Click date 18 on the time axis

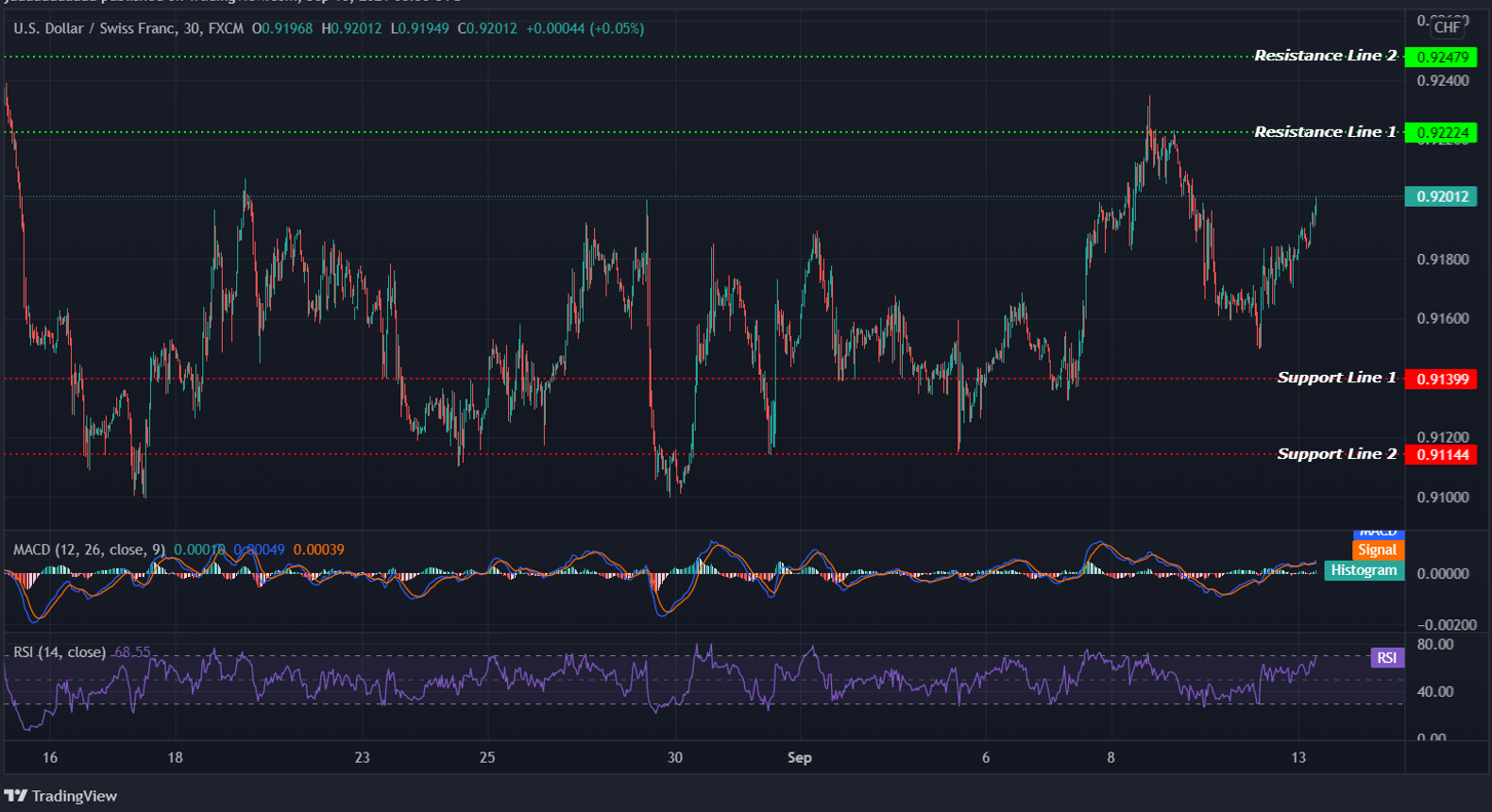[175, 757]
